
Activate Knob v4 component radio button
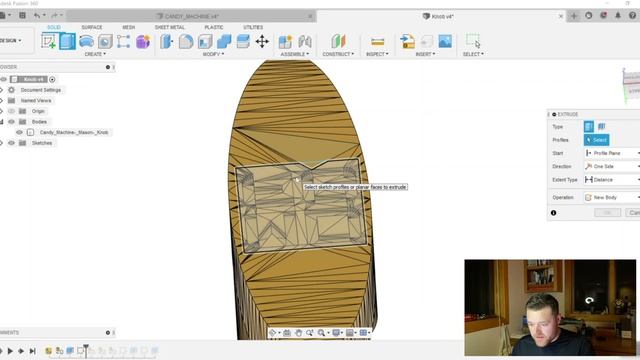click(x=52, y=79)
